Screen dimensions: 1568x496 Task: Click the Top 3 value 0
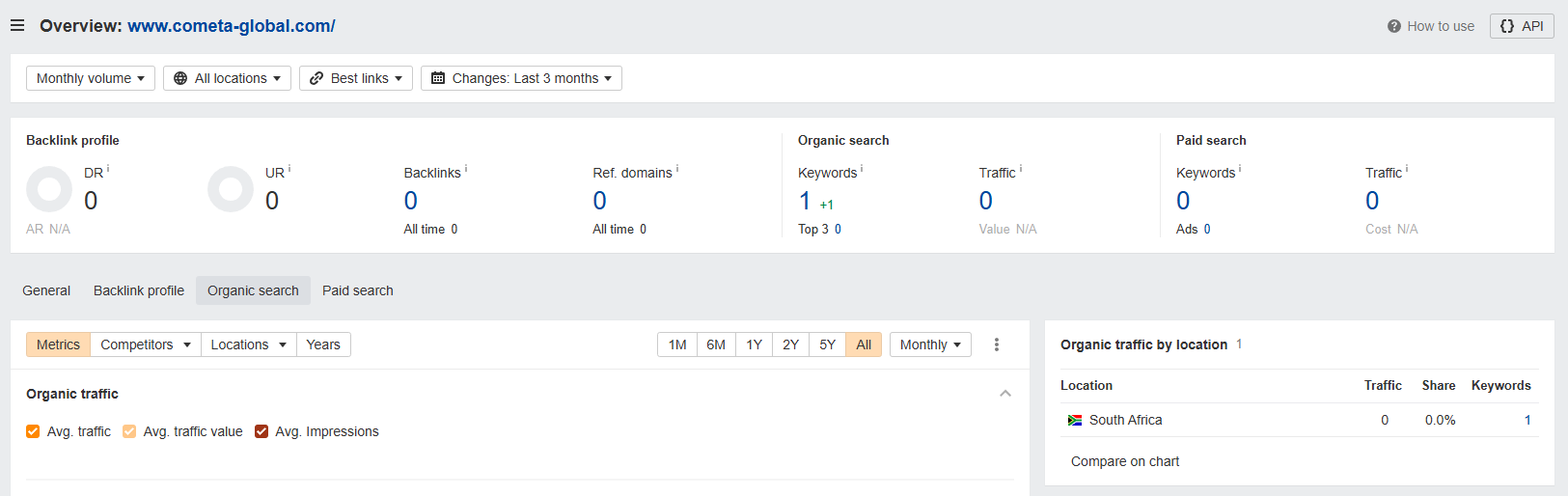coord(838,230)
